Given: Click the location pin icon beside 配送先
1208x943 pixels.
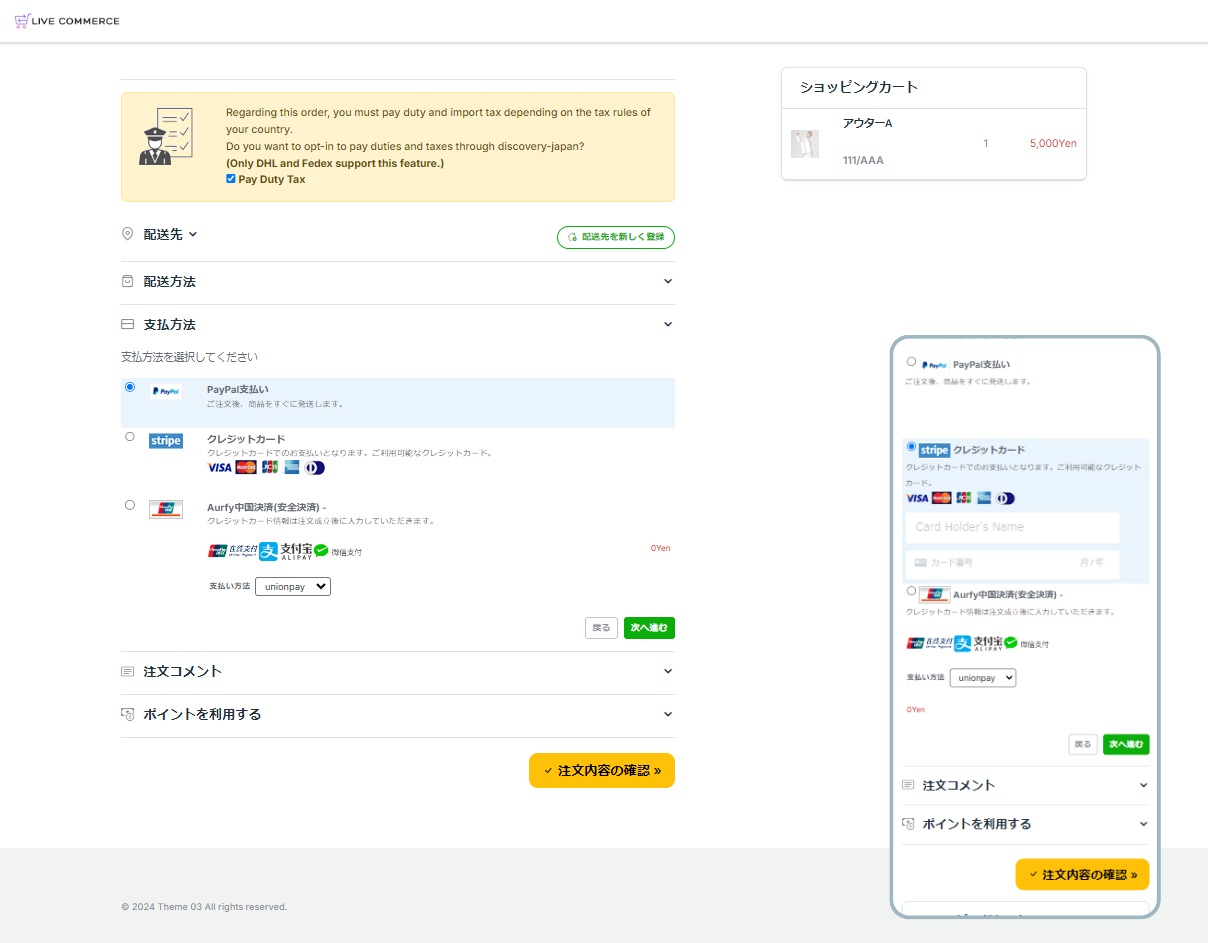Looking at the screenshot, I should click(x=127, y=234).
